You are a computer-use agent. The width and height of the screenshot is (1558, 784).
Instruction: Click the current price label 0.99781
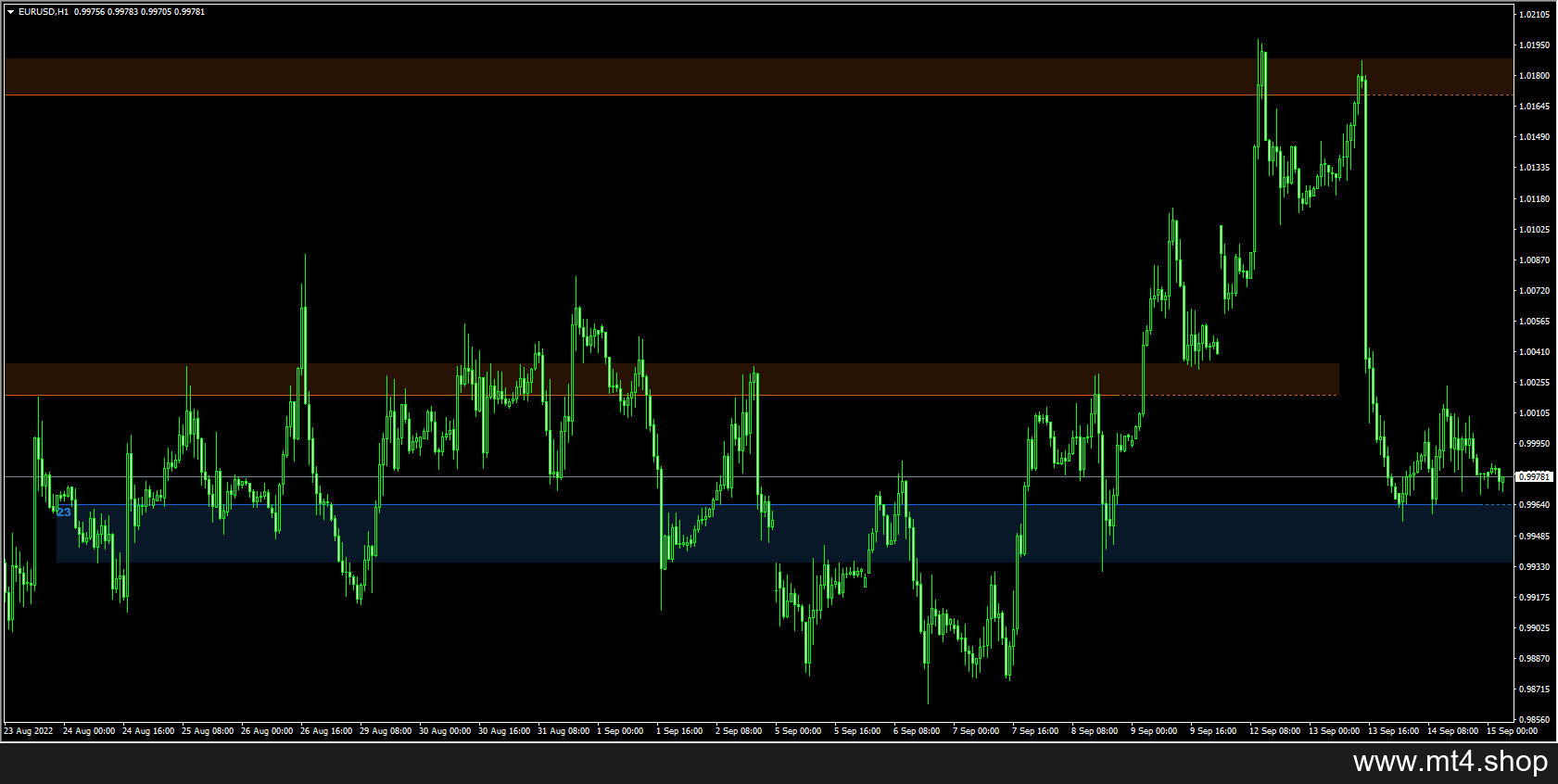[x=1534, y=476]
